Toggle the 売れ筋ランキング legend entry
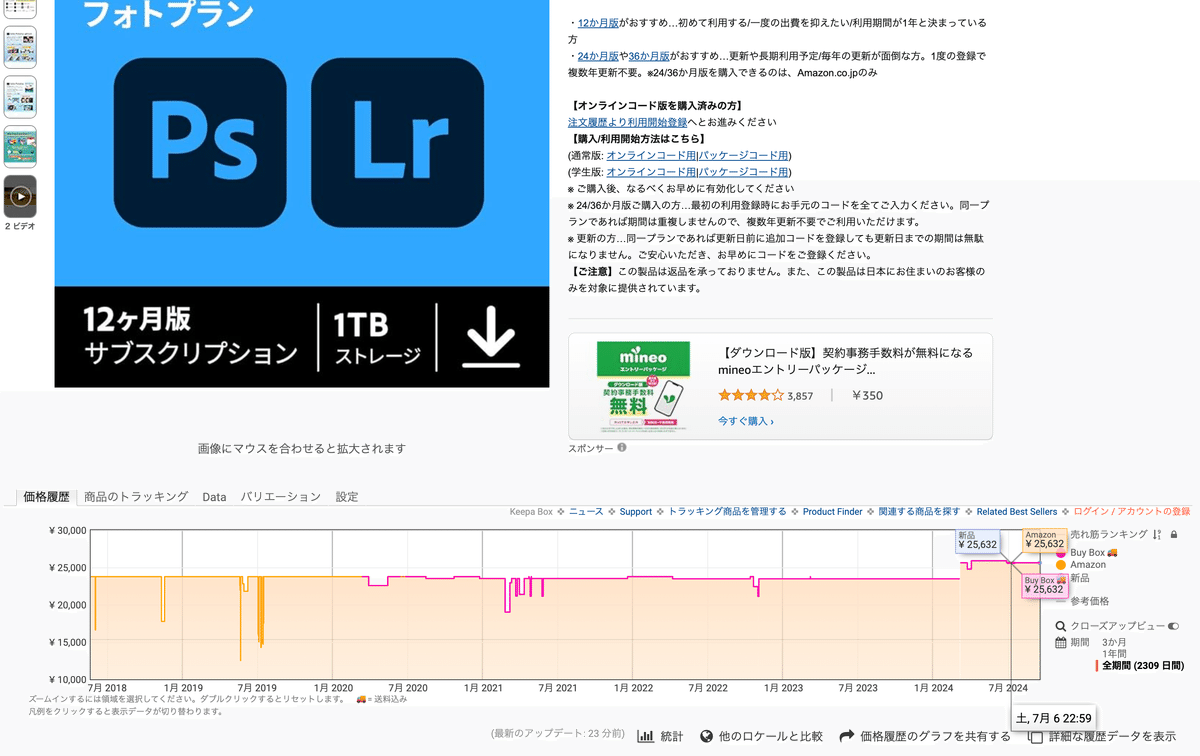This screenshot has width=1200, height=756. click(1108, 535)
